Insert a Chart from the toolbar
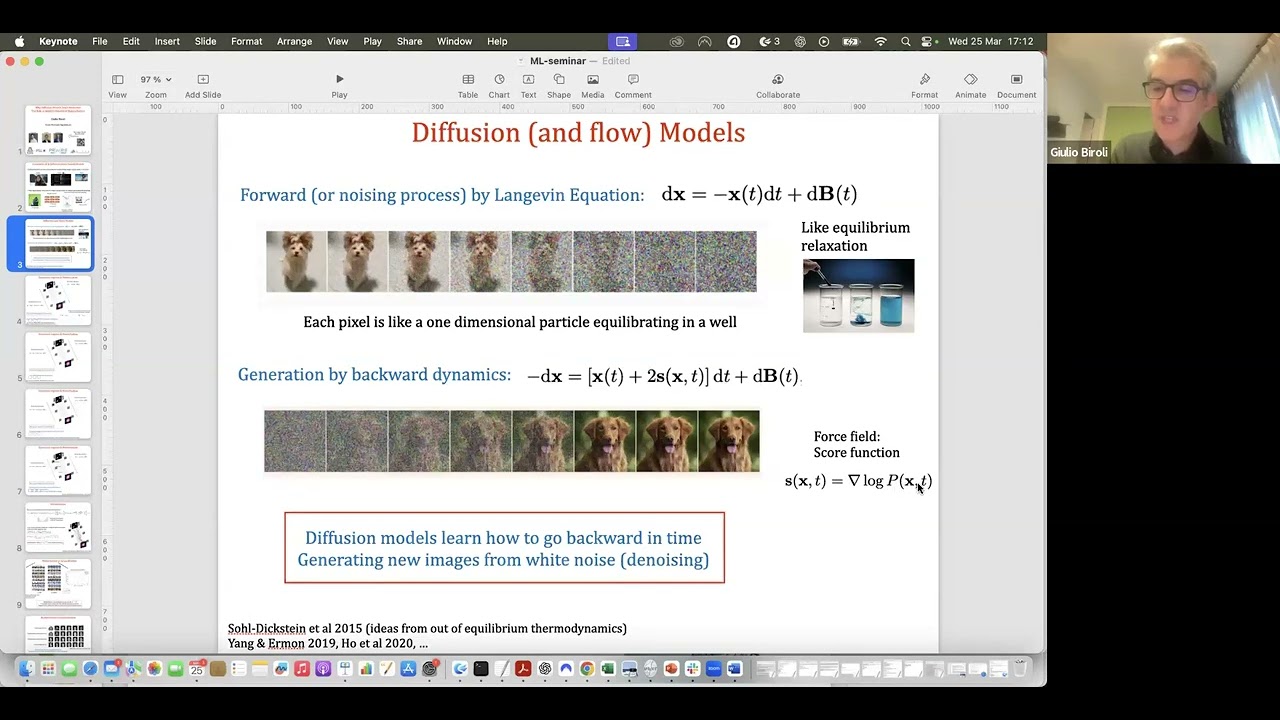The width and height of the screenshot is (1280, 720). tap(499, 80)
